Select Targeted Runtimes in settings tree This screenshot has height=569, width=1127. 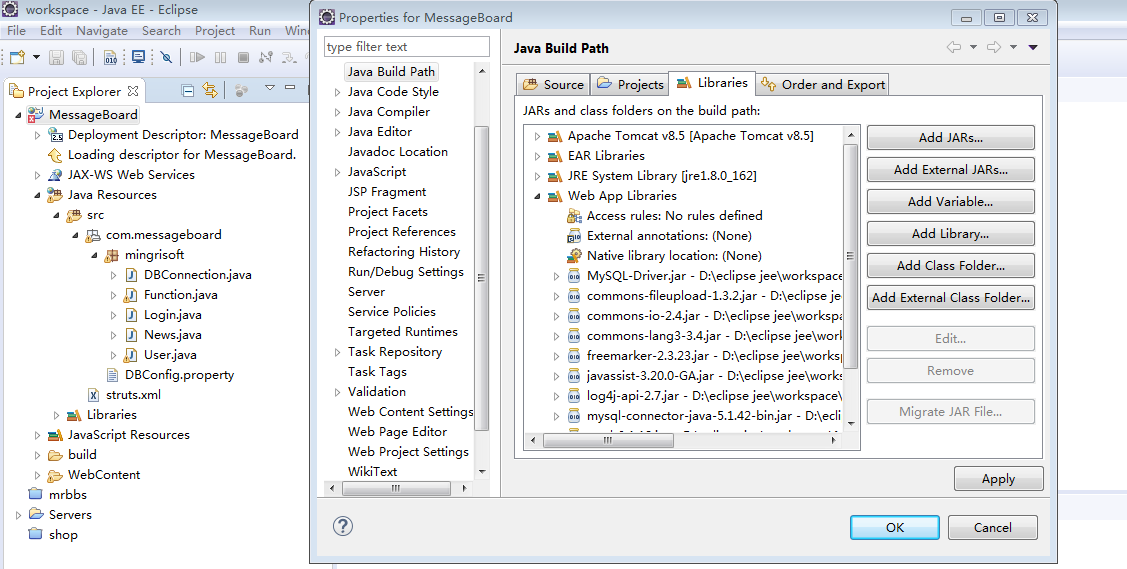coord(402,332)
